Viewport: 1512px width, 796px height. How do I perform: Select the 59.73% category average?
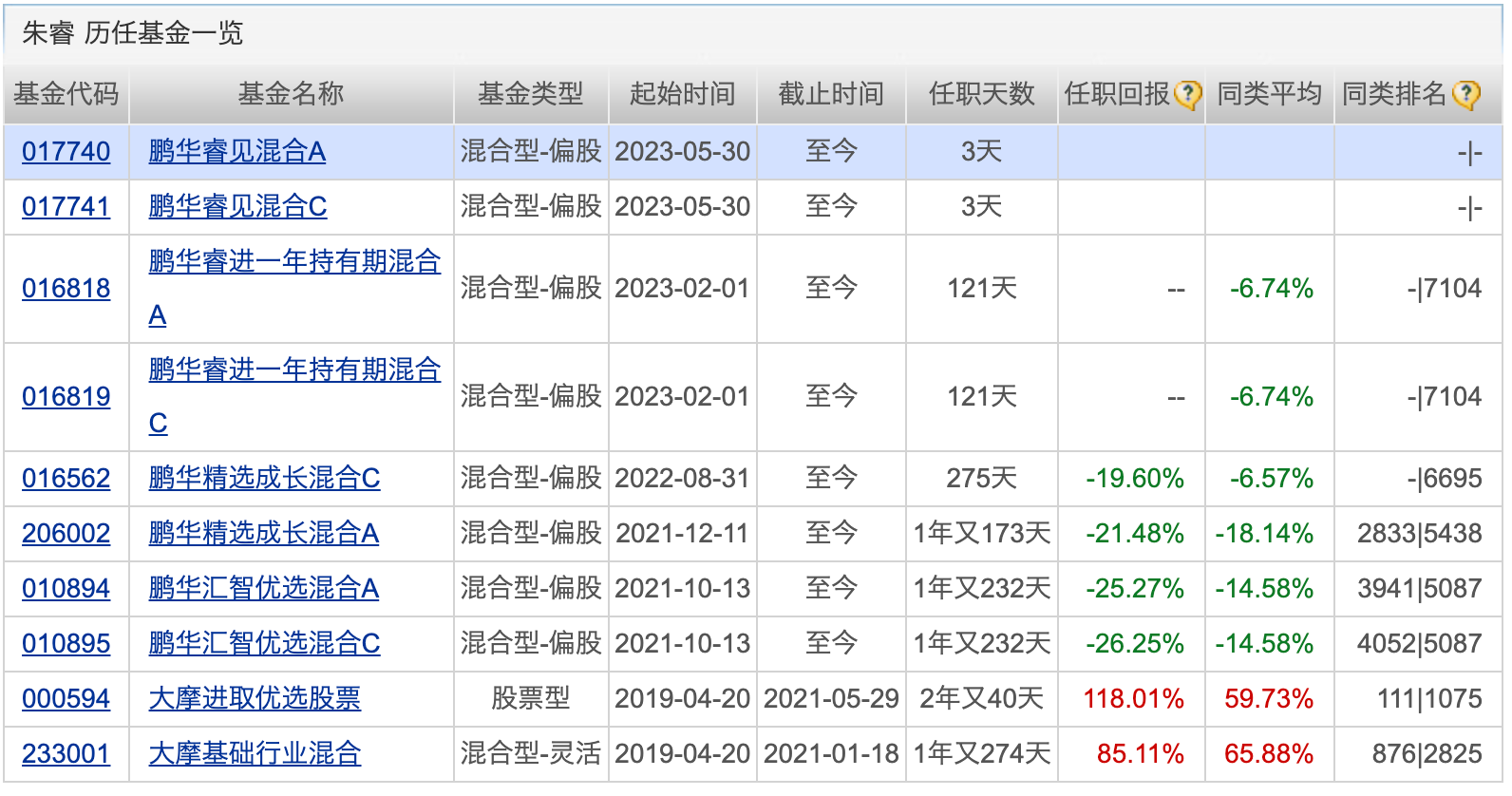[x=1269, y=699]
